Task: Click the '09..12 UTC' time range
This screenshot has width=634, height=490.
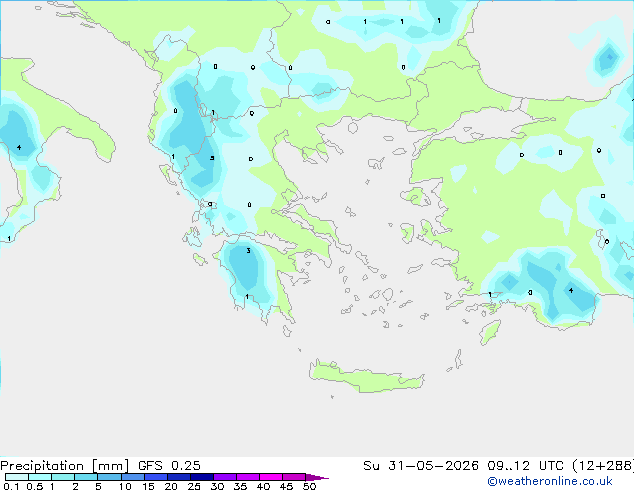Action: click(525, 466)
